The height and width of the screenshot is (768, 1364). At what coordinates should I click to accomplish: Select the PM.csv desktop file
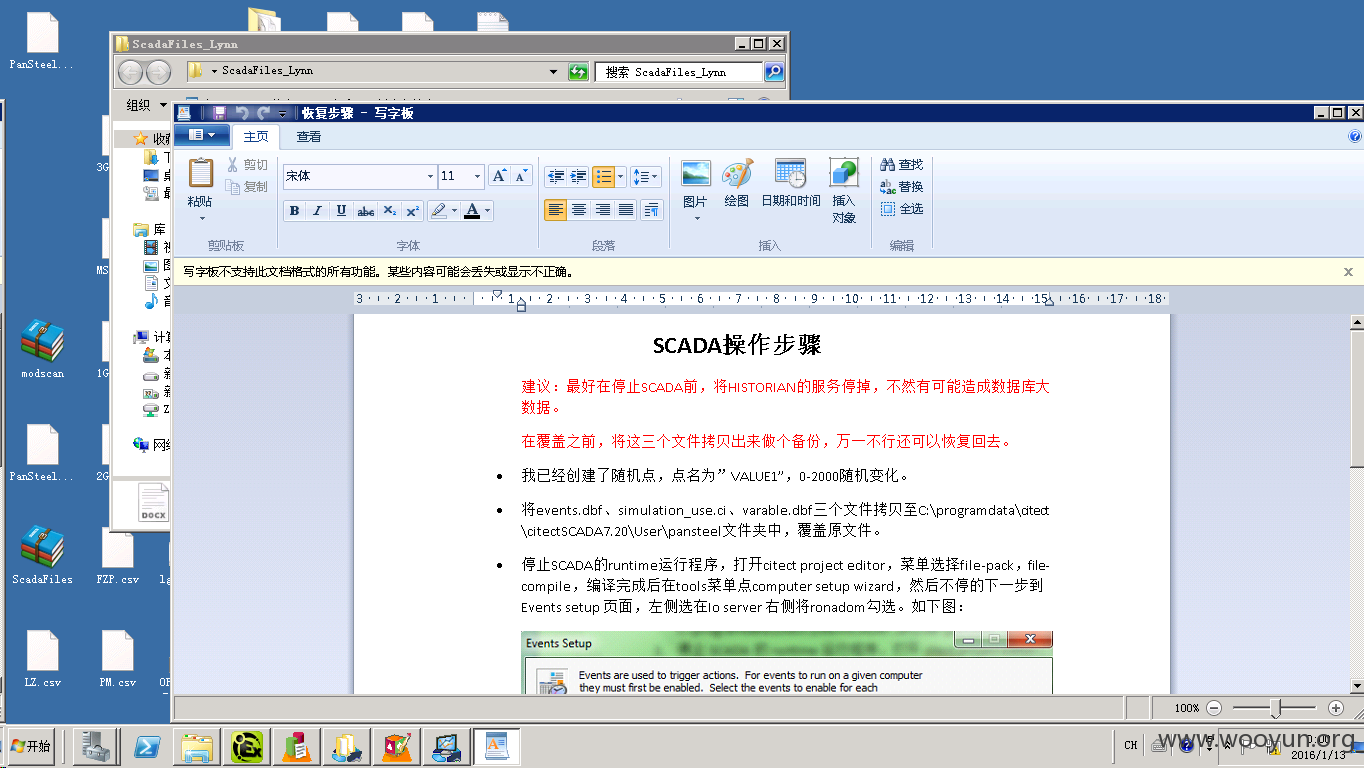[117, 659]
